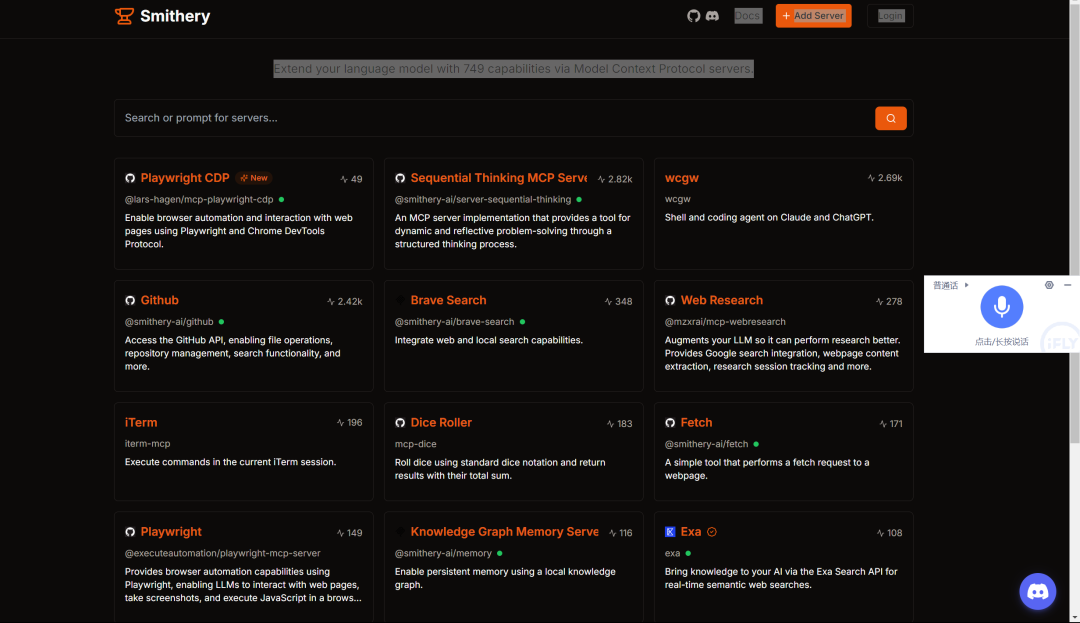The width and height of the screenshot is (1080, 623).
Task: Open the Dice Roller server link
Action: pos(441,423)
